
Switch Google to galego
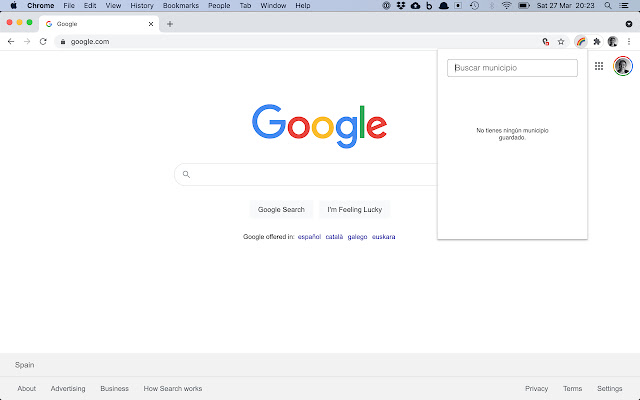click(358, 237)
